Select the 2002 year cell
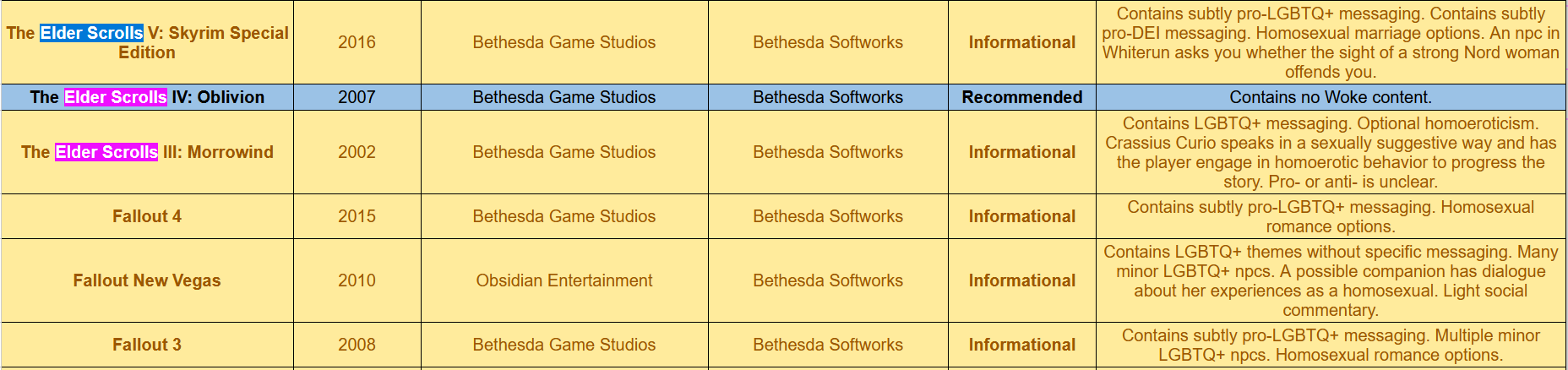Screen dimensions: 1568x370 pos(357,152)
